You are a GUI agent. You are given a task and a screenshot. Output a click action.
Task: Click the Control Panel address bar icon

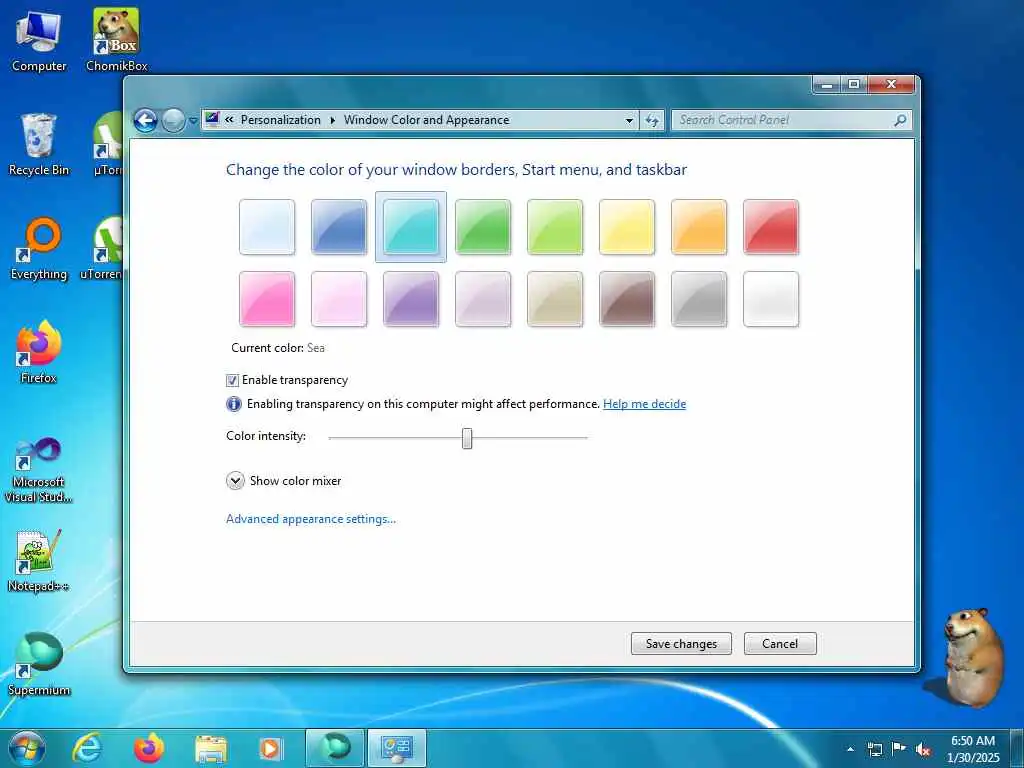(x=212, y=120)
